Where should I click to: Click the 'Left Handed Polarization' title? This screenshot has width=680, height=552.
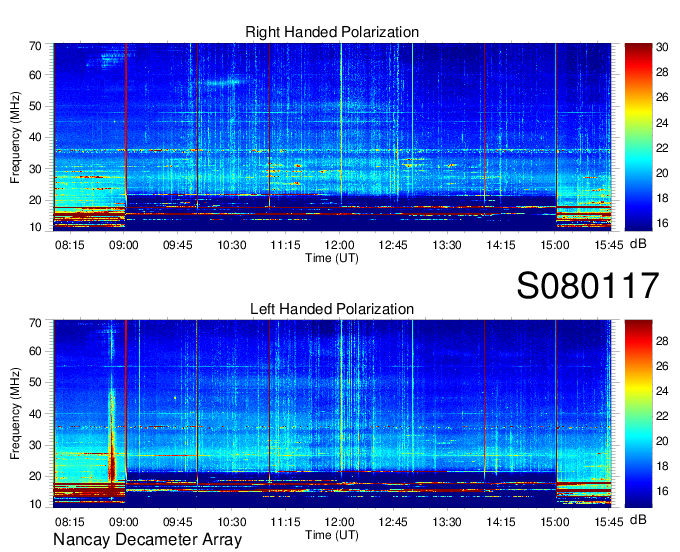tap(332, 309)
